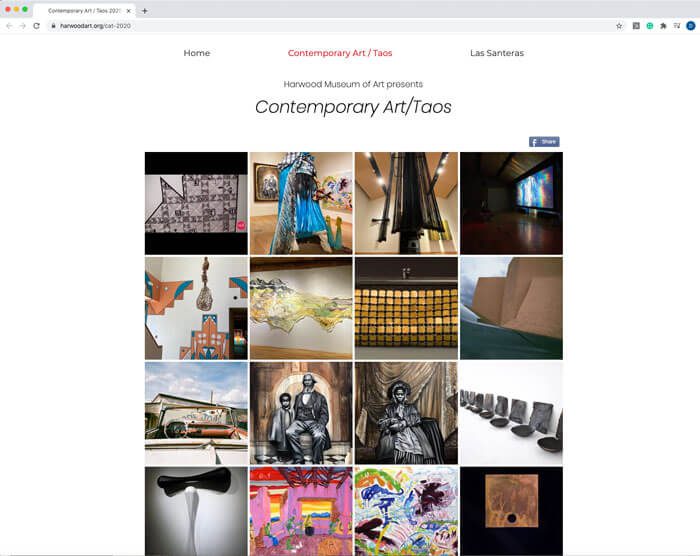Click the browser back arrow
This screenshot has width=700, height=556.
click(x=9, y=26)
